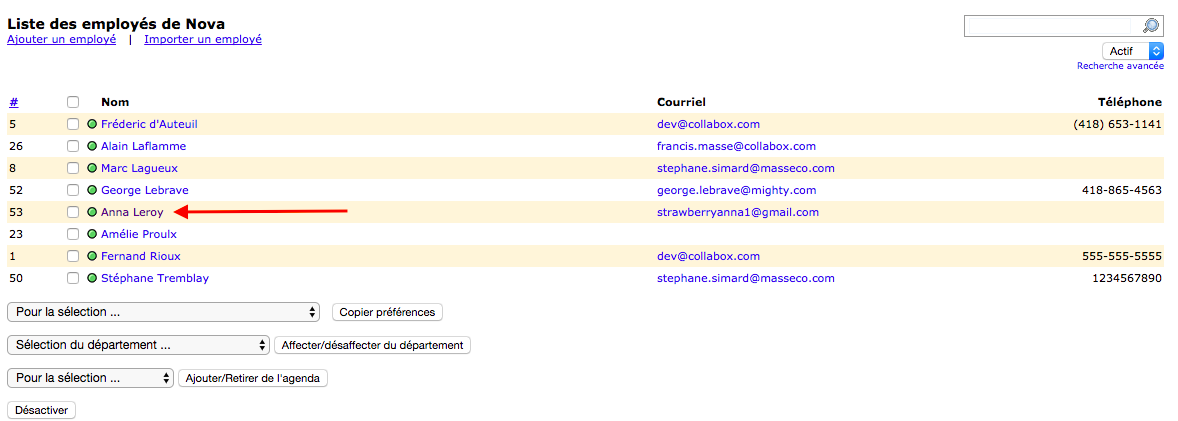The height and width of the screenshot is (421, 1178).
Task: Open Importer un employé link
Action: pos(203,39)
